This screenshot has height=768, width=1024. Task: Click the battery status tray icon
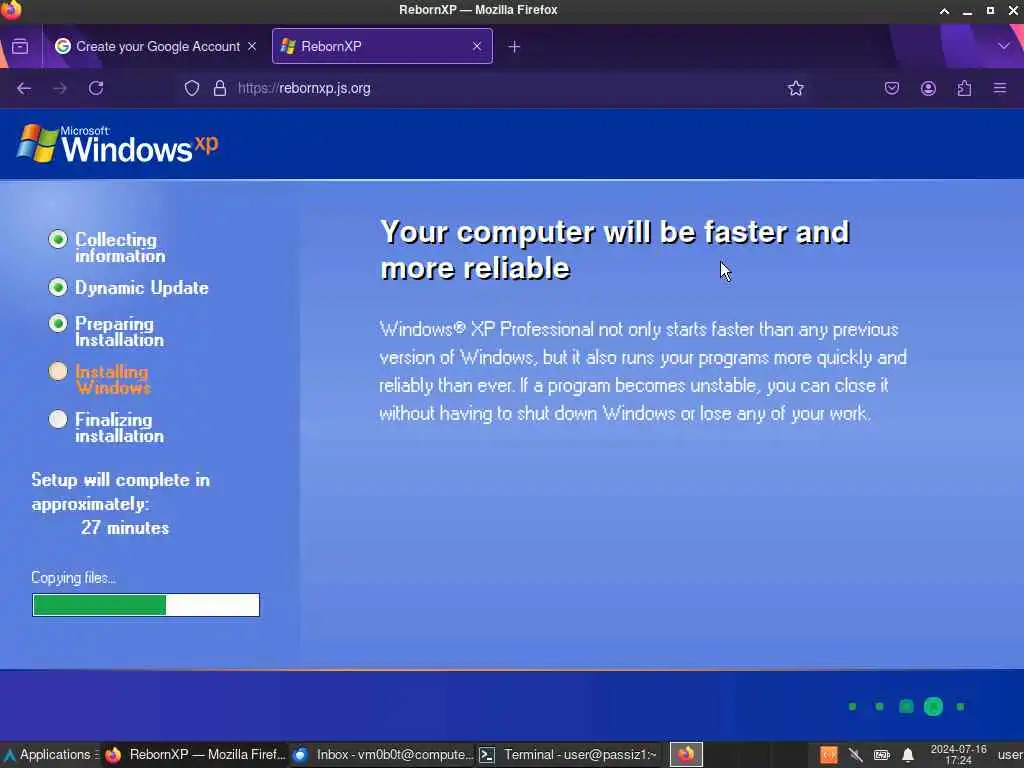[882, 756]
